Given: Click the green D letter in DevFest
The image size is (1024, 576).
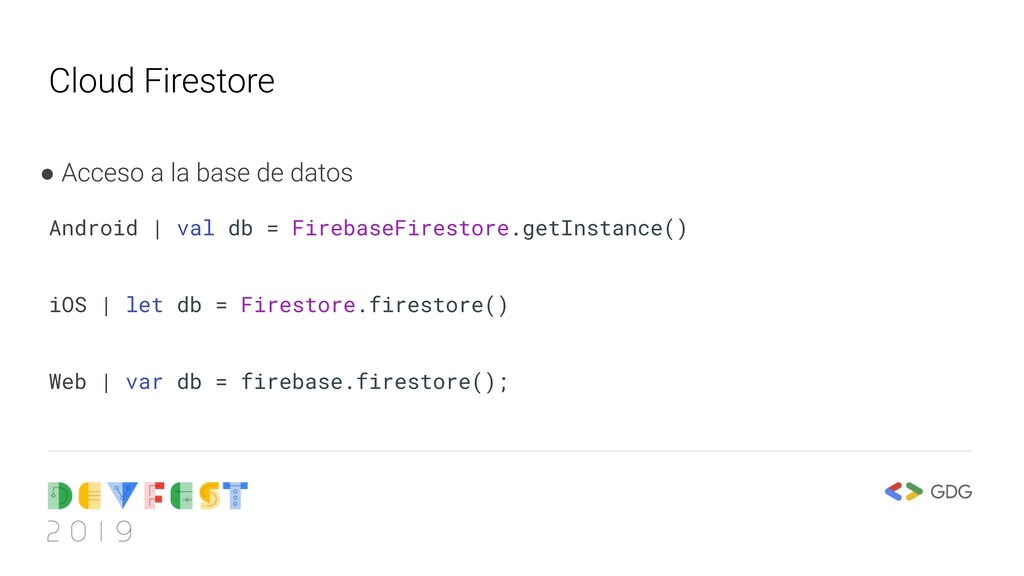Looking at the screenshot, I should pos(59,496).
